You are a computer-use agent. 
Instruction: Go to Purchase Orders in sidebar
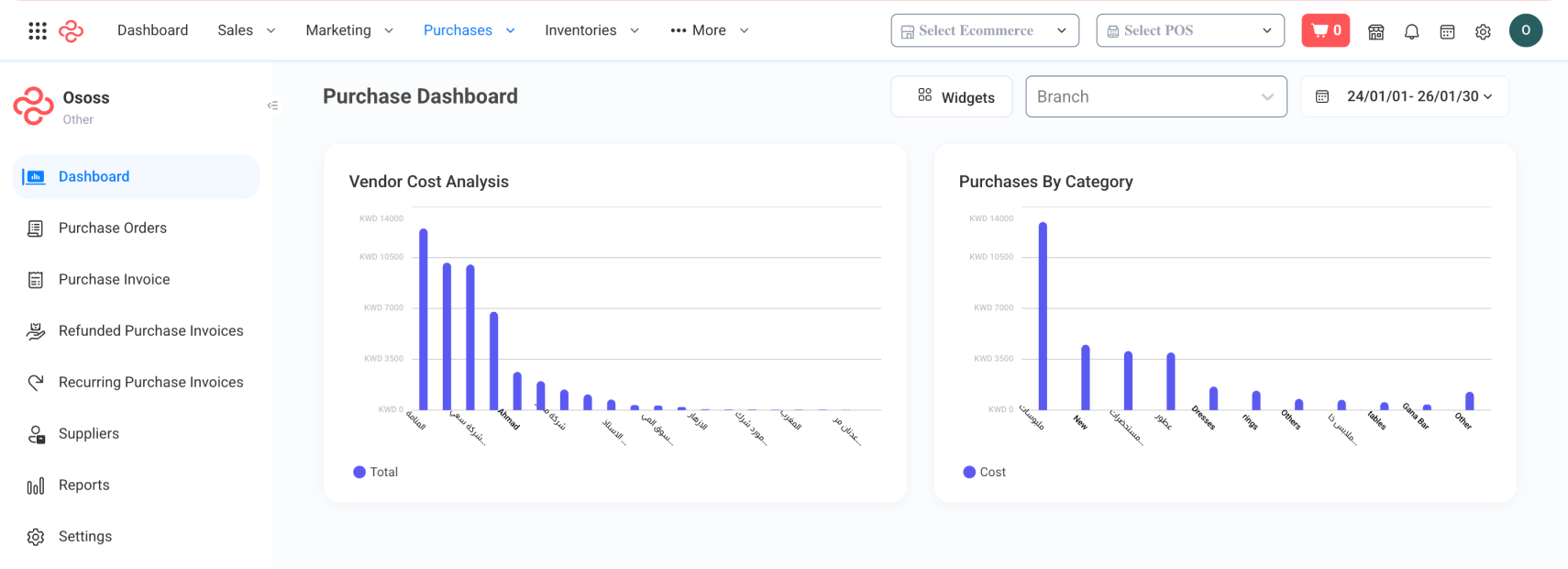[x=113, y=228]
